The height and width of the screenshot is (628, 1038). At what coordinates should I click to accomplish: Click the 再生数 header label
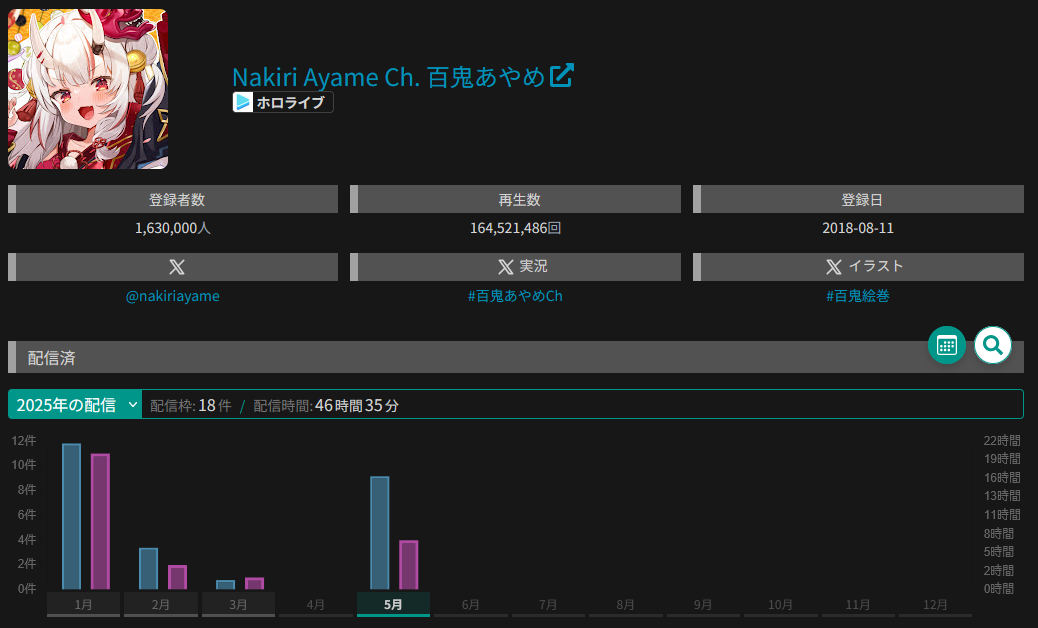[520, 200]
